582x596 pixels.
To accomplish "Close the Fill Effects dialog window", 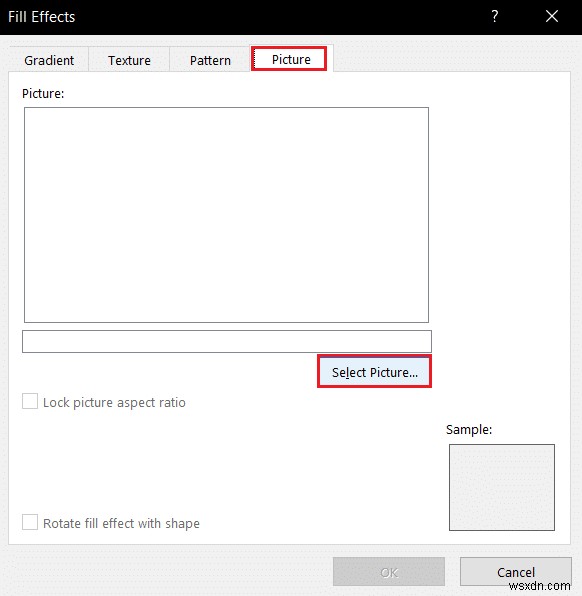I will (x=552, y=16).
